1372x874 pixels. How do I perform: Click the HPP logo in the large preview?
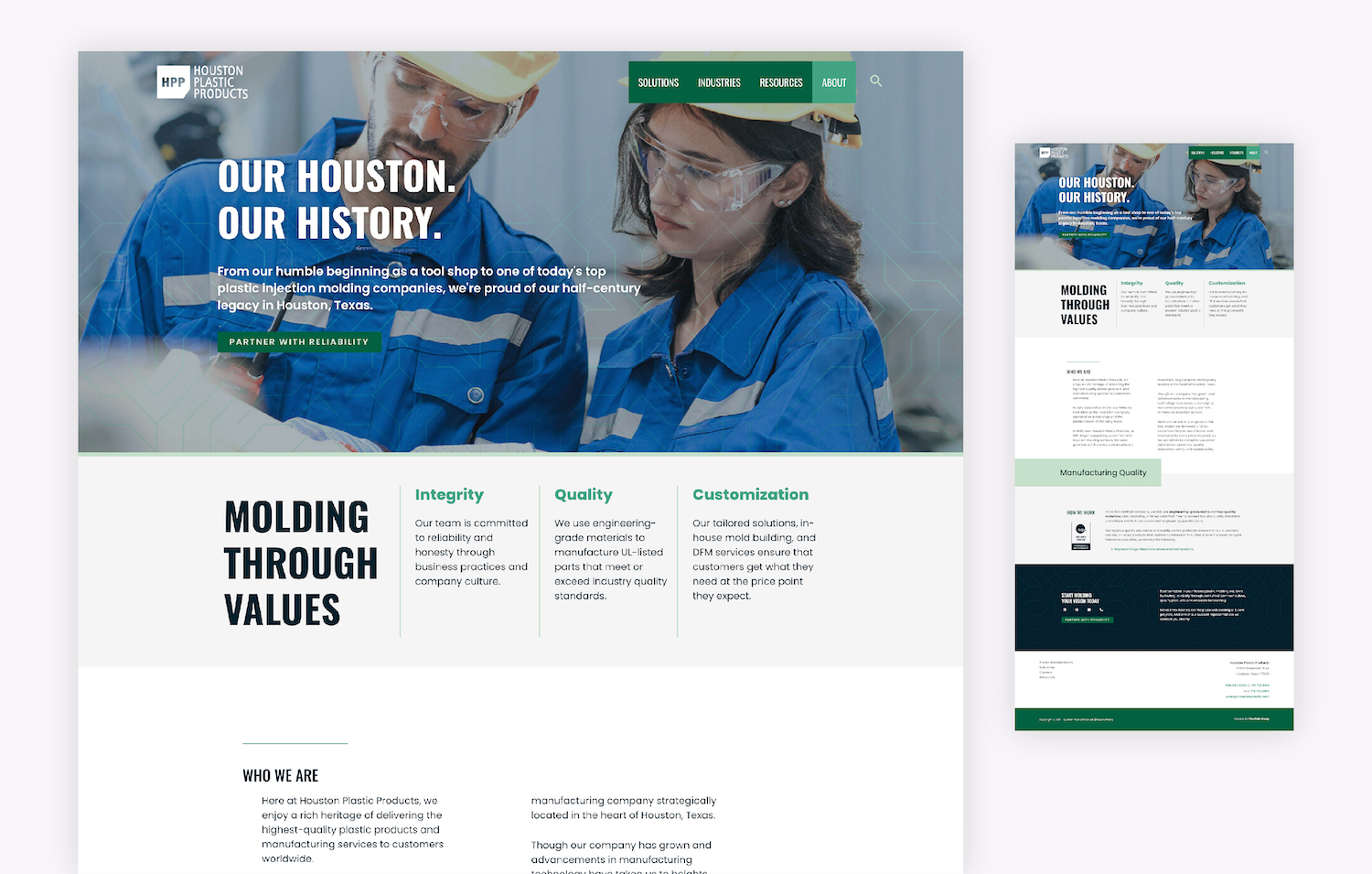(x=202, y=81)
